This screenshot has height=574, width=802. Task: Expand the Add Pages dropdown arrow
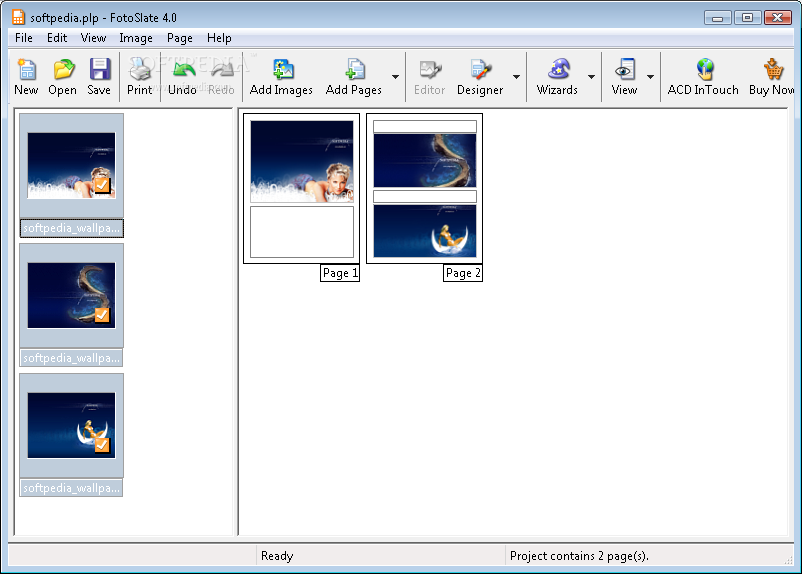(395, 77)
